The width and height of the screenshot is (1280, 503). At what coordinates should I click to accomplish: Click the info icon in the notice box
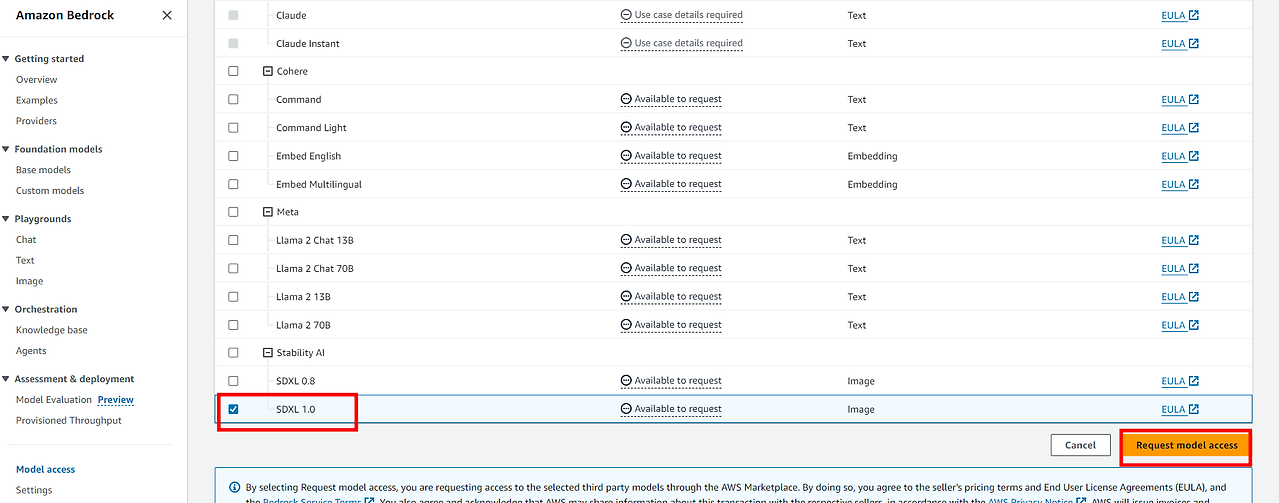point(235,487)
